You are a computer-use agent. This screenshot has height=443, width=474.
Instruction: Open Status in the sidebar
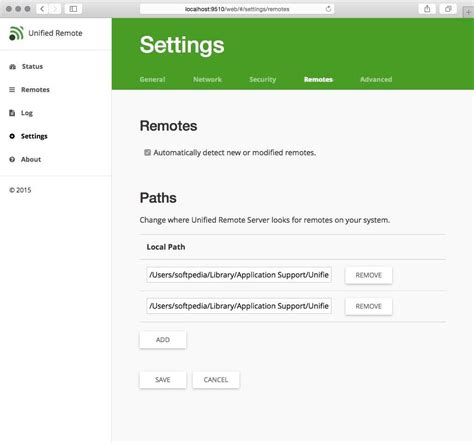(x=32, y=67)
